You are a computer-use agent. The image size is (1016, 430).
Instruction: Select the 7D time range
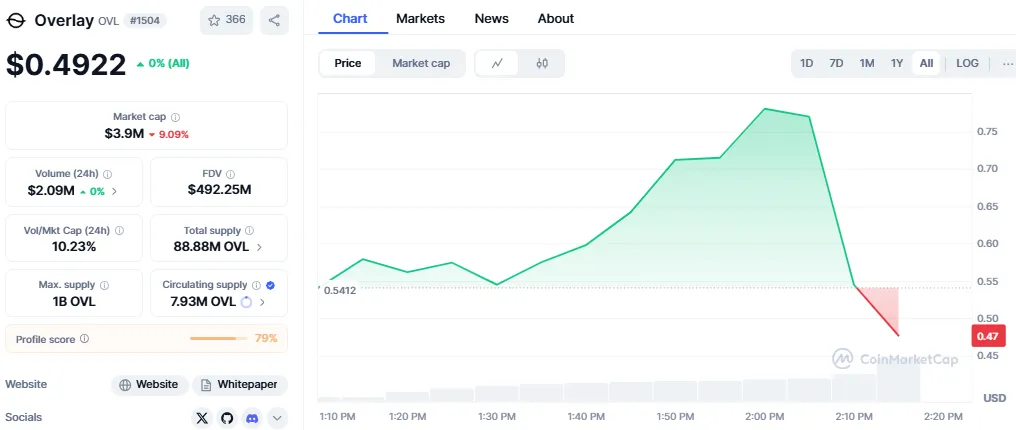coord(836,63)
